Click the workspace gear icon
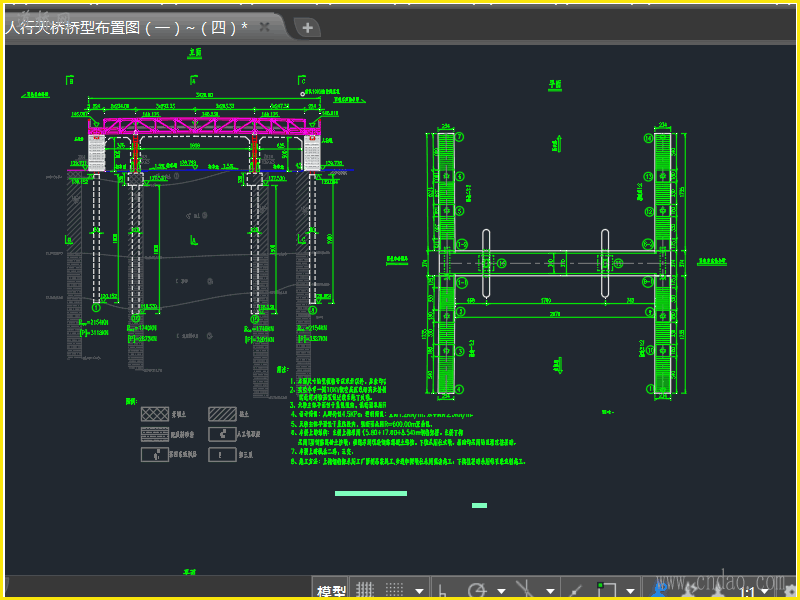The height and width of the screenshot is (600, 800). click(790, 590)
